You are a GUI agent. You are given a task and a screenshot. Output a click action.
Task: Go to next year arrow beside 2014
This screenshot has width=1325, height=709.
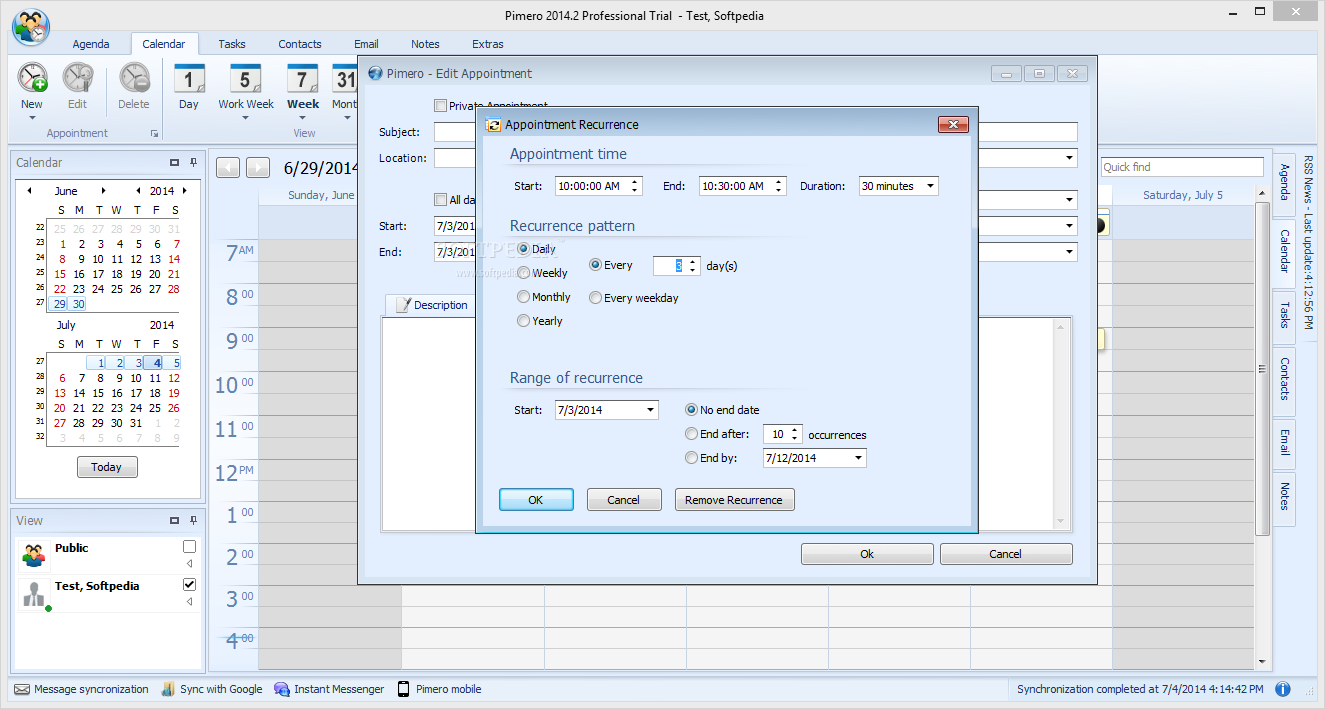tap(186, 190)
